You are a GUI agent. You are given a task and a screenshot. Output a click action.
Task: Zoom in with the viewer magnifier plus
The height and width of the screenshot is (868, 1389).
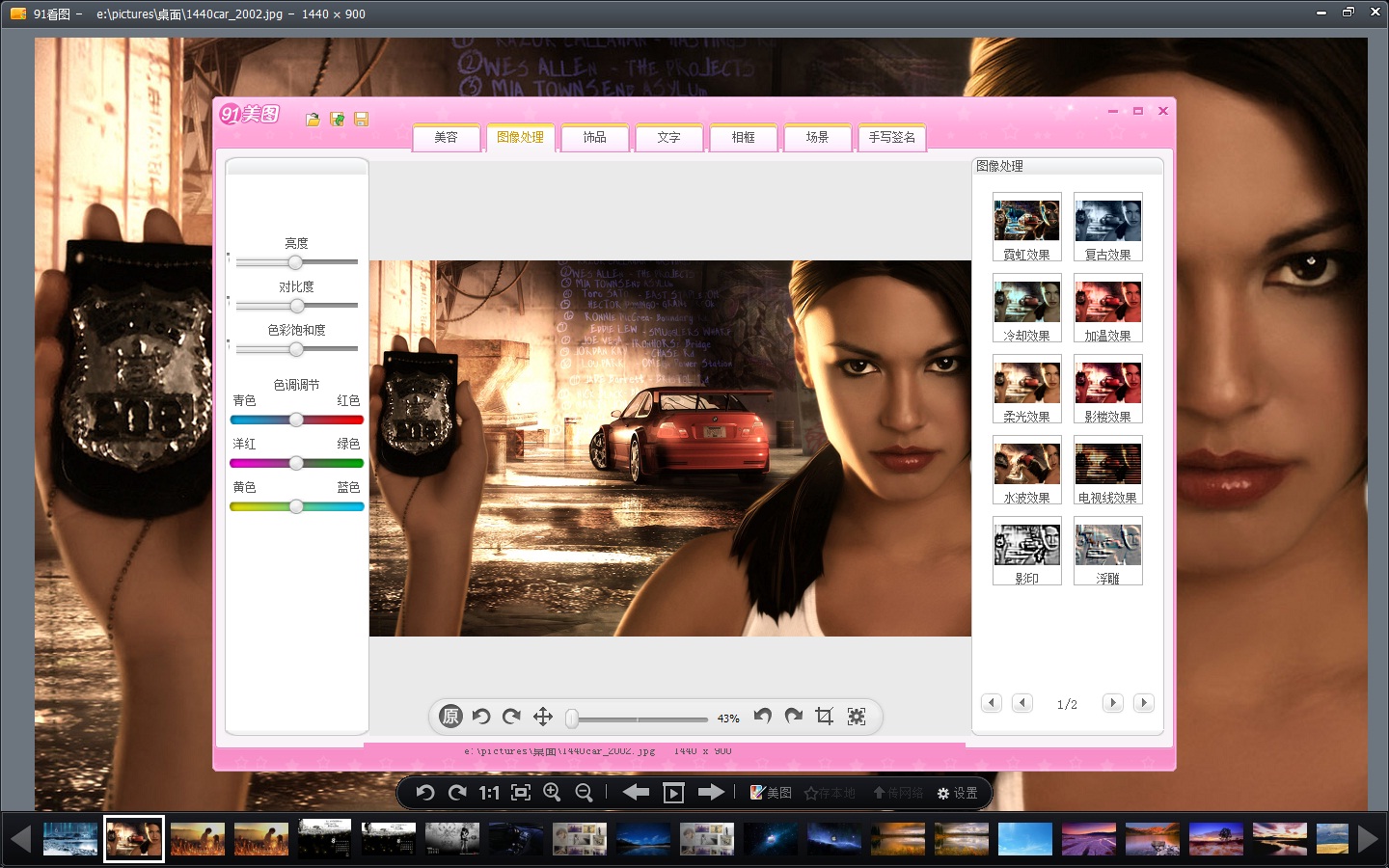[553, 793]
